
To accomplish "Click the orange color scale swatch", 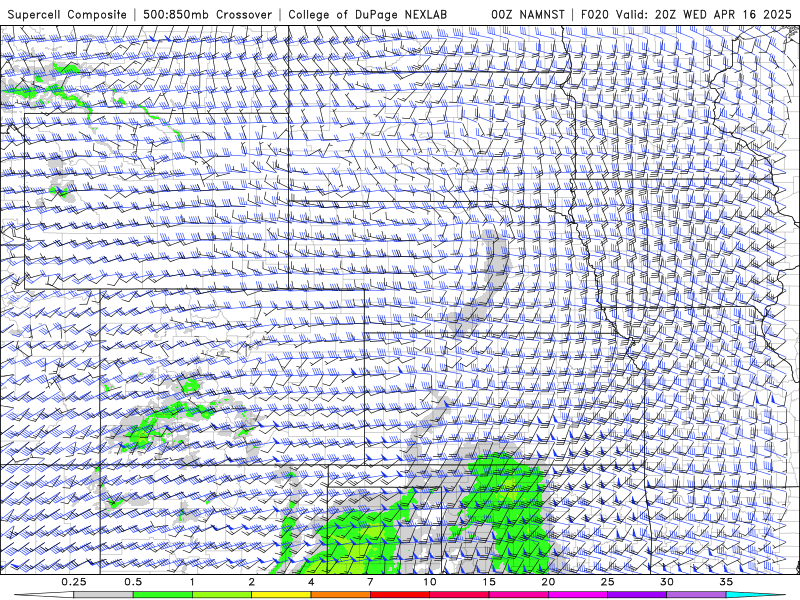I will click(x=340, y=595).
